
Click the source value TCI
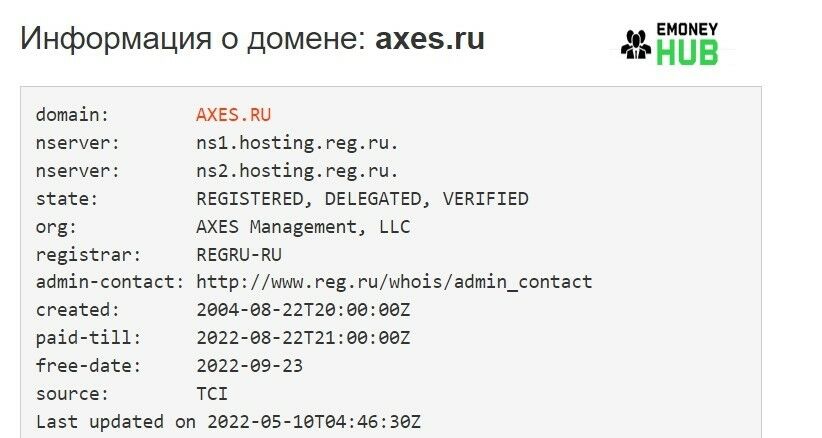pyautogui.click(x=212, y=393)
